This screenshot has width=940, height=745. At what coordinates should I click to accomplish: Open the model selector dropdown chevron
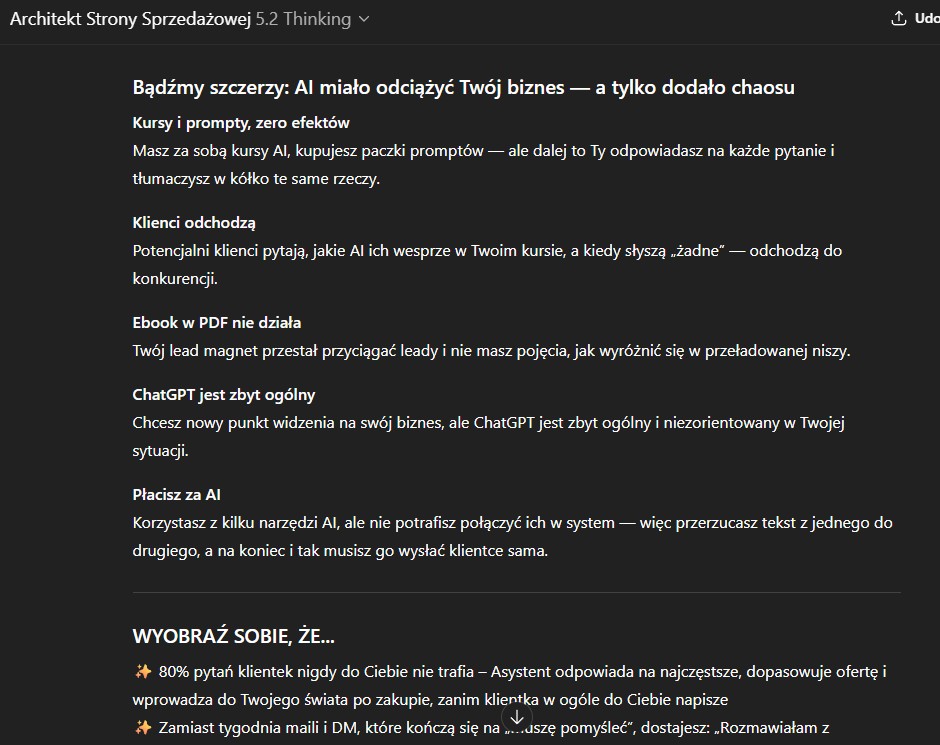pyautogui.click(x=363, y=19)
